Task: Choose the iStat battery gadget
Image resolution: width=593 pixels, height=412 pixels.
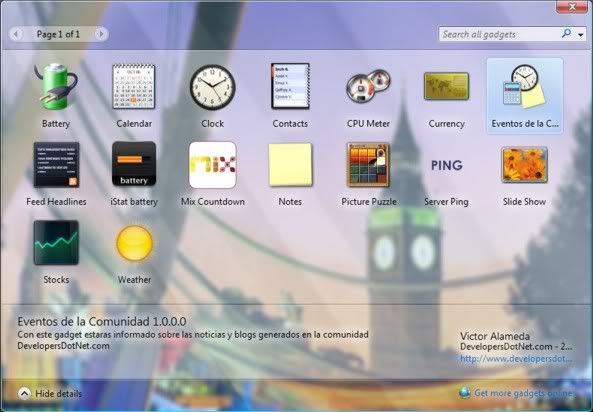Action: (134, 164)
